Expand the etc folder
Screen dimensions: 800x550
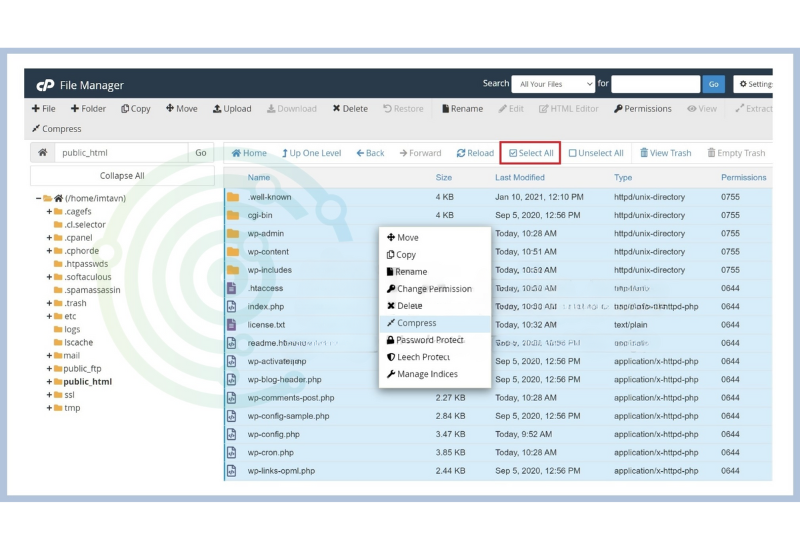click(49, 316)
